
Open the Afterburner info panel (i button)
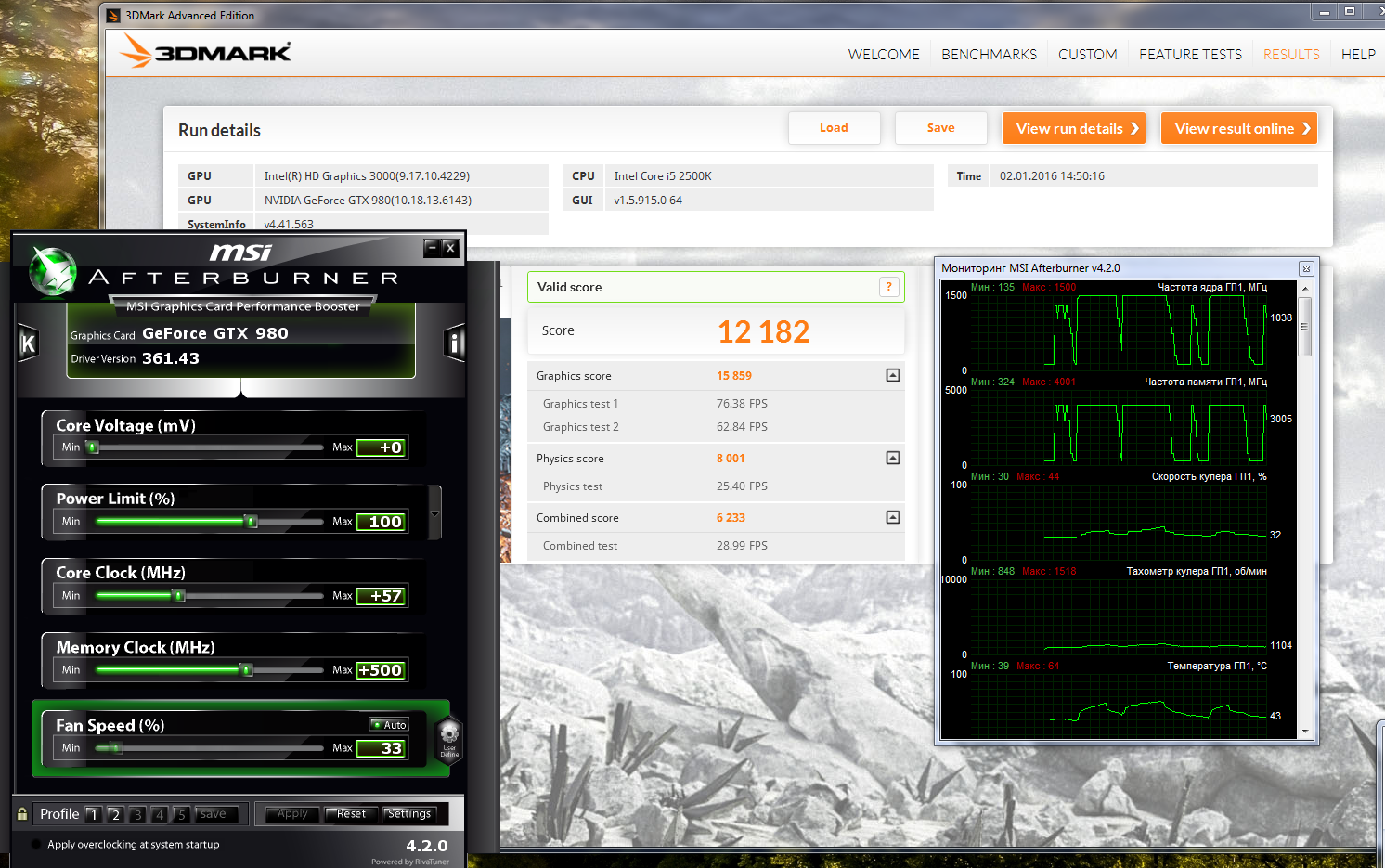coord(454,343)
